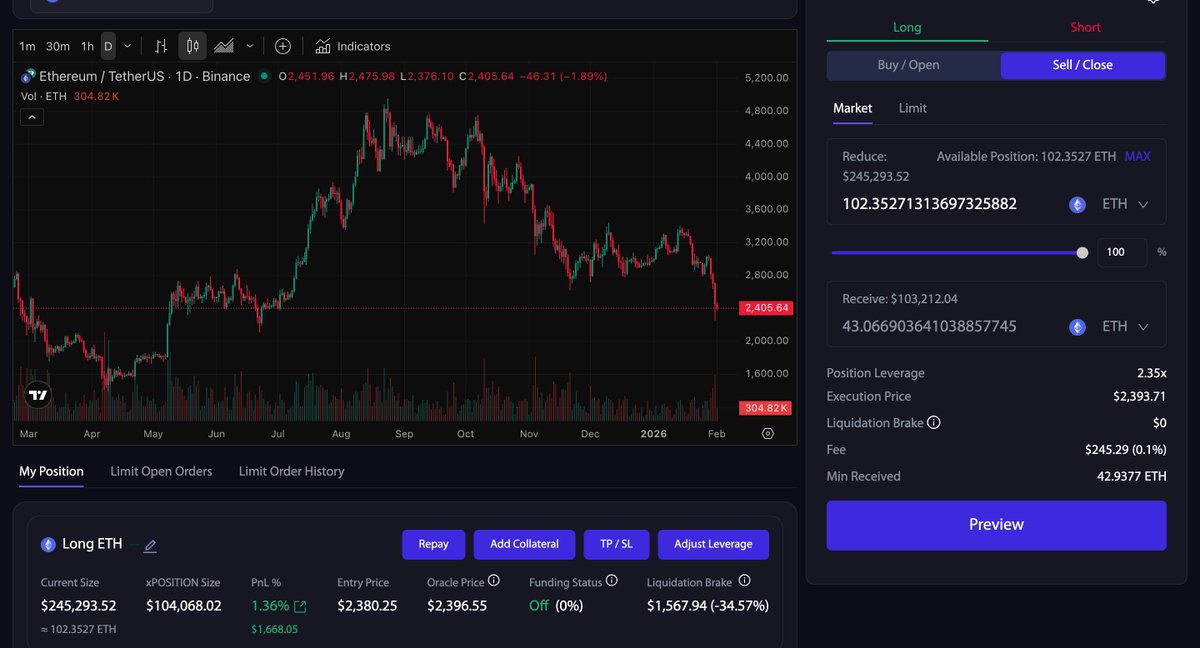Click the Ethereum / TetherUS symbol title
1200x648 pixels.
click(145, 76)
